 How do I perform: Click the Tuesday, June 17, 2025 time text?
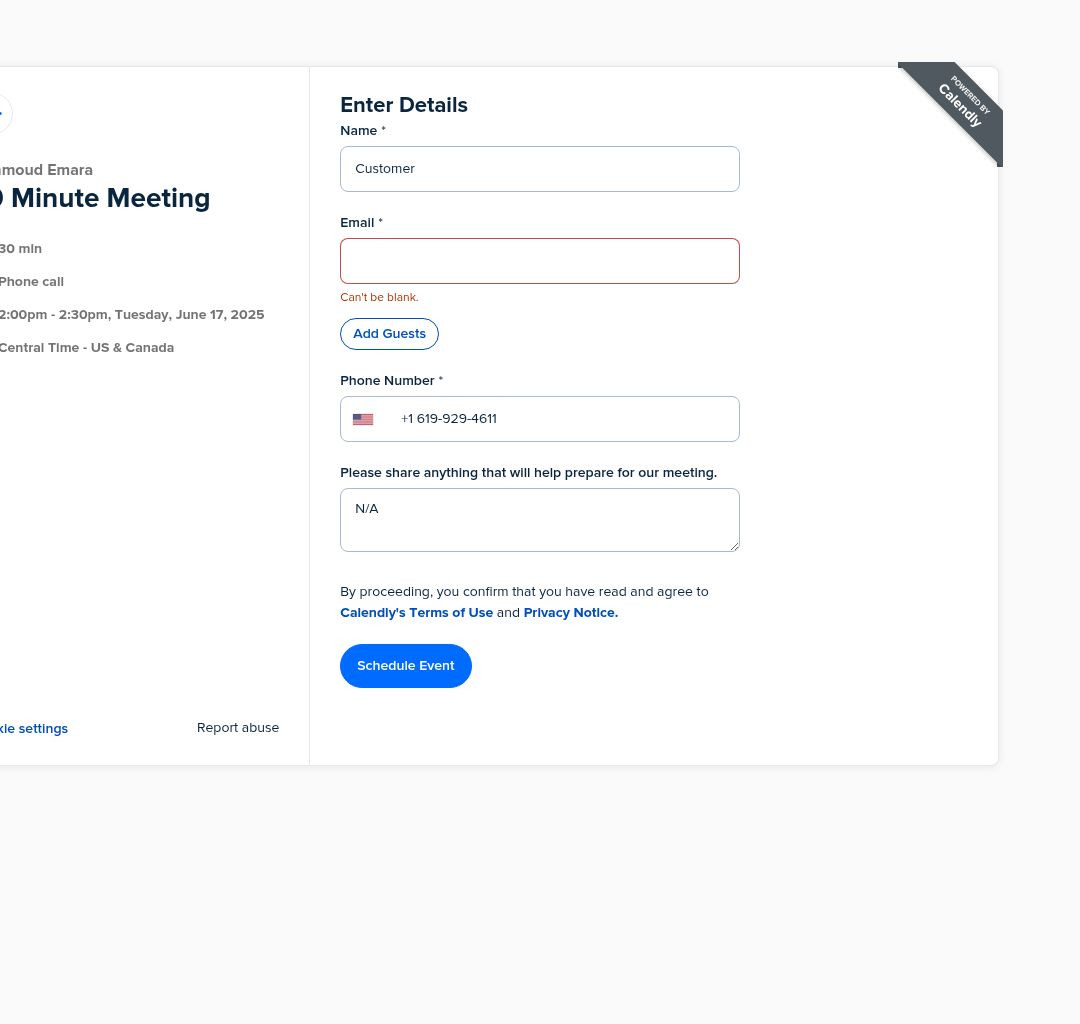tap(132, 315)
